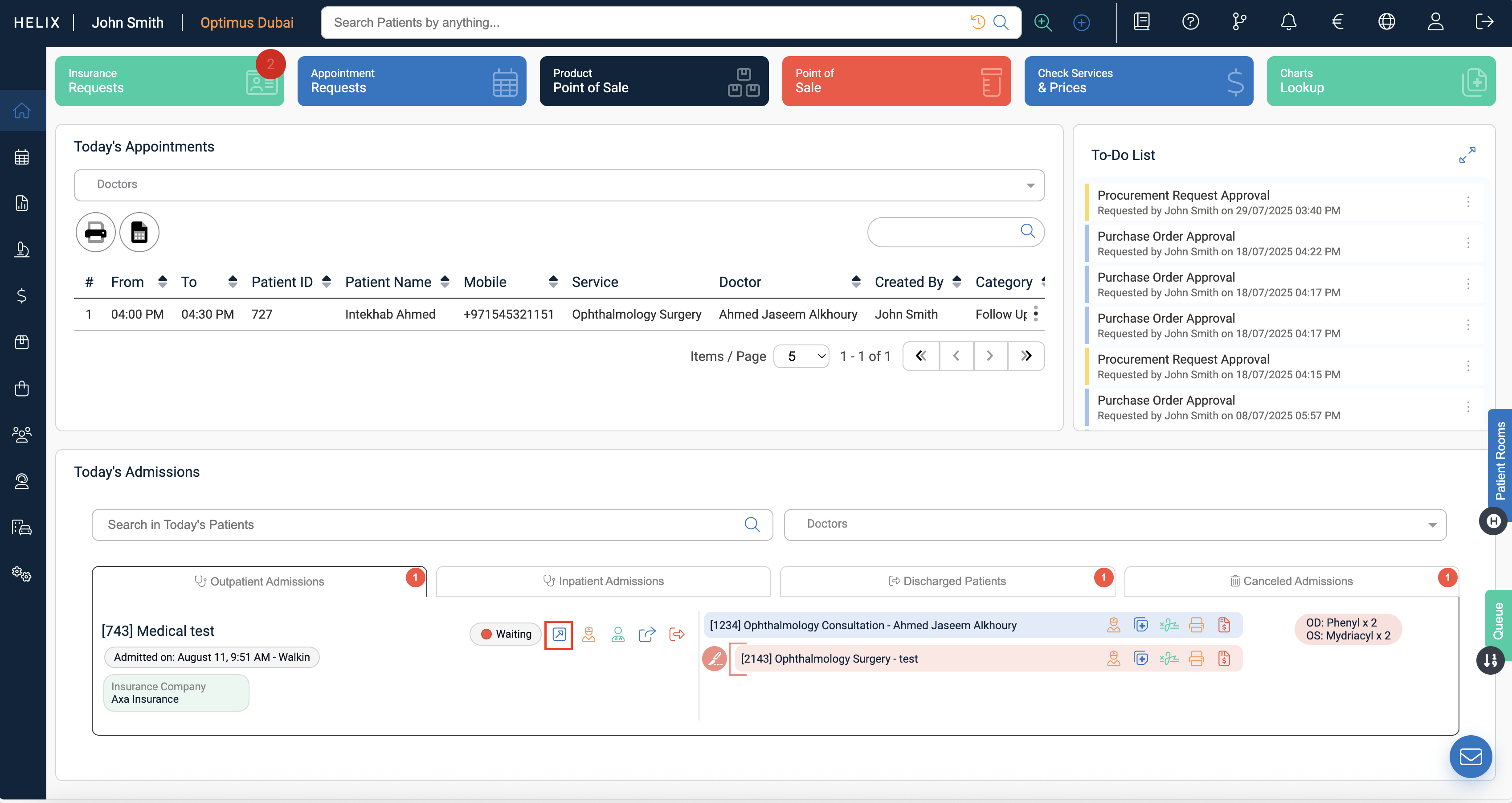Click the discharge arrow icon for Medical test

click(677, 635)
